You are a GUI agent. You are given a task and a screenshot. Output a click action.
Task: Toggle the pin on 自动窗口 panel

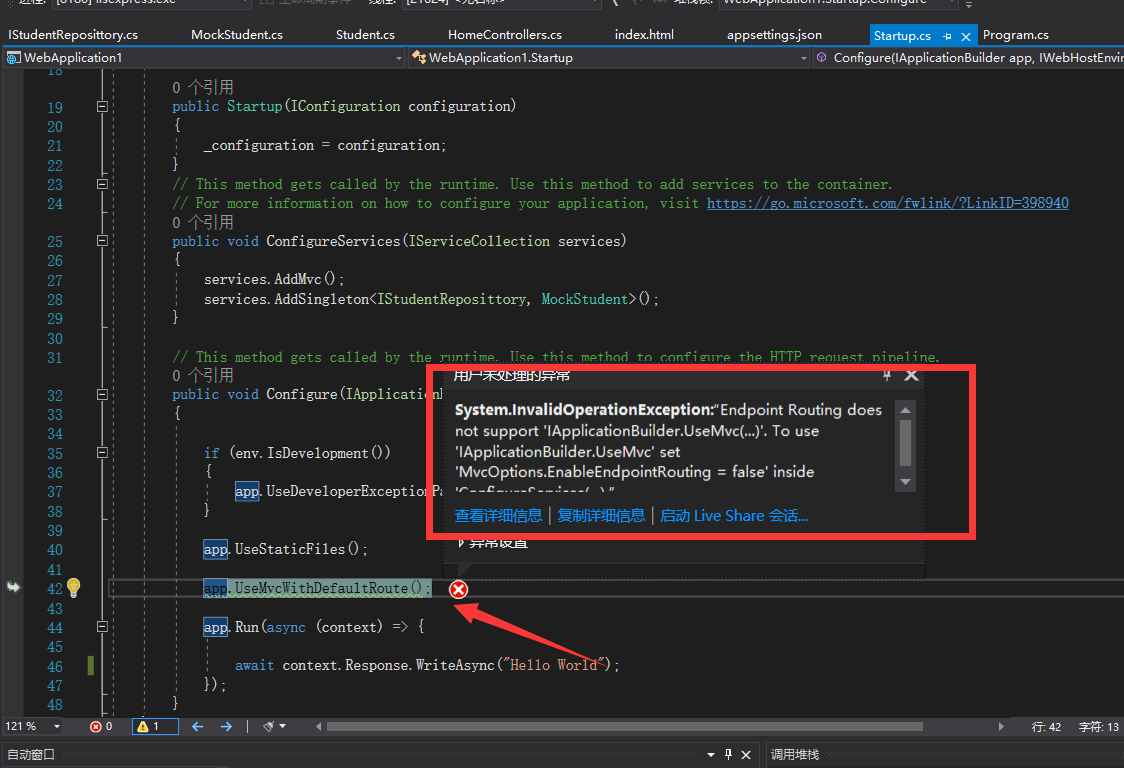(x=729, y=754)
